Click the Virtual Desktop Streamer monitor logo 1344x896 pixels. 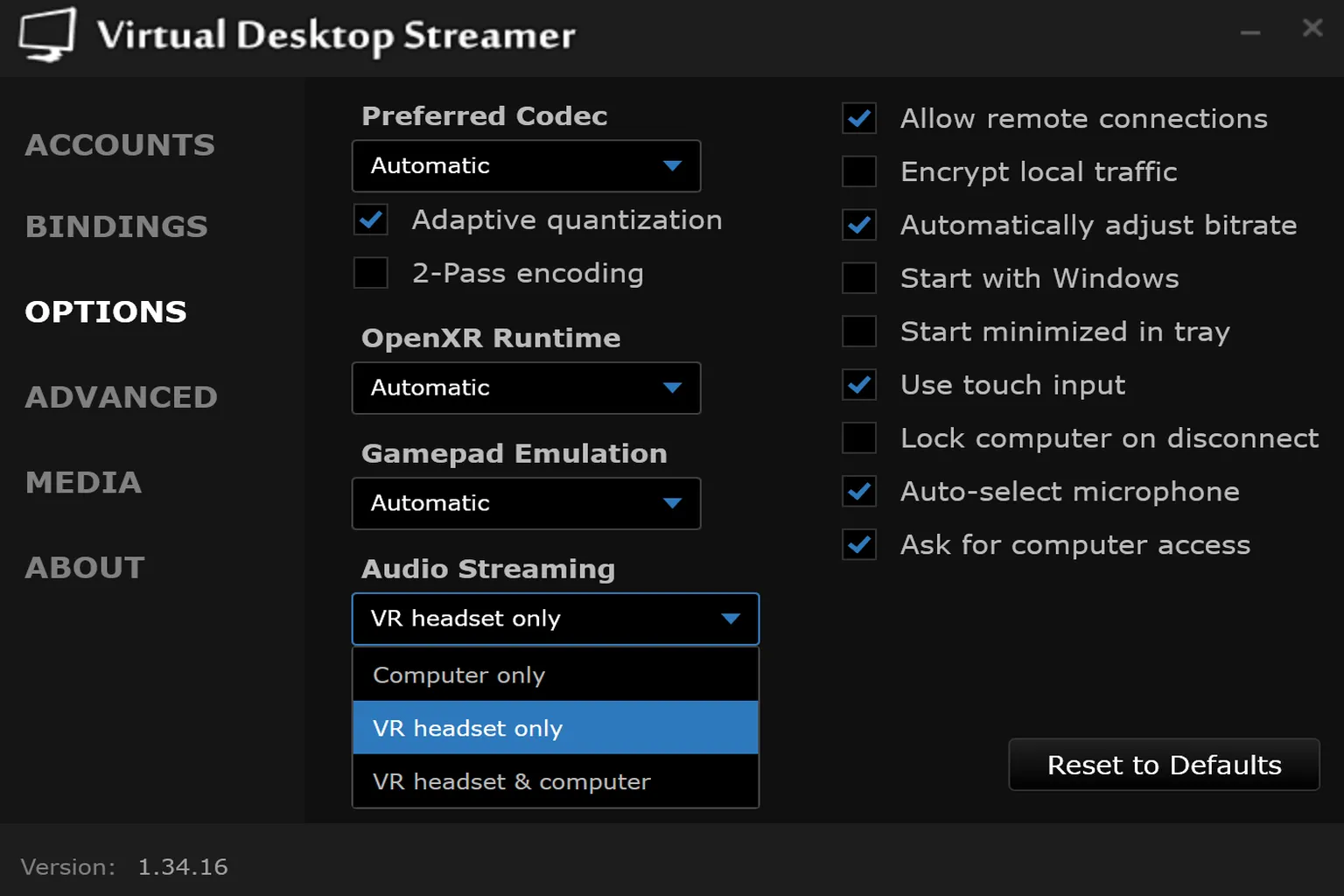coord(47,35)
